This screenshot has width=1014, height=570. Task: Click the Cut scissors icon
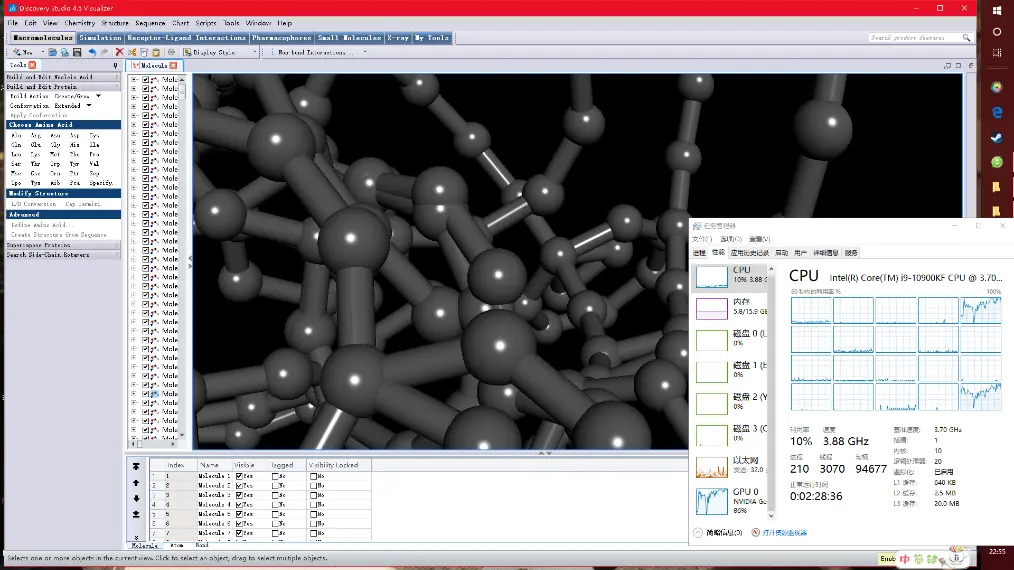(x=132, y=52)
